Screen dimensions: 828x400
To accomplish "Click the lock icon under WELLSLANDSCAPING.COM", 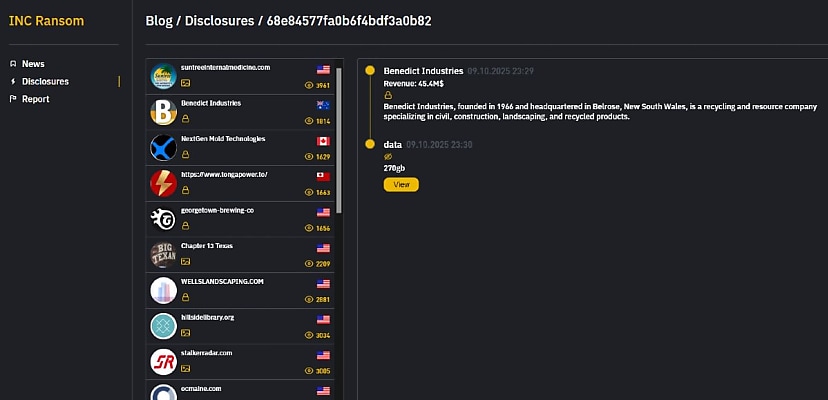I will click(185, 297).
